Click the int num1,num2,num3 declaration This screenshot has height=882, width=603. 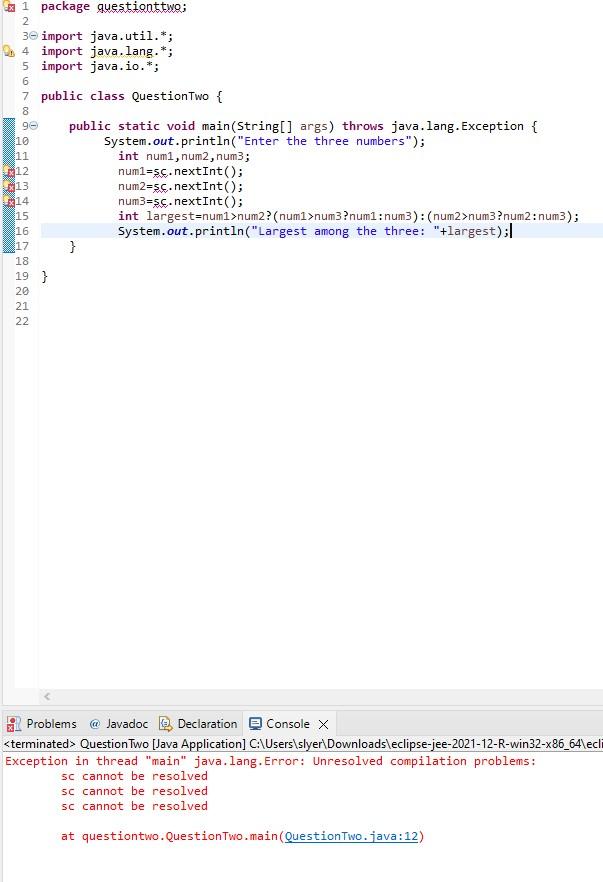pyautogui.click(x=184, y=156)
